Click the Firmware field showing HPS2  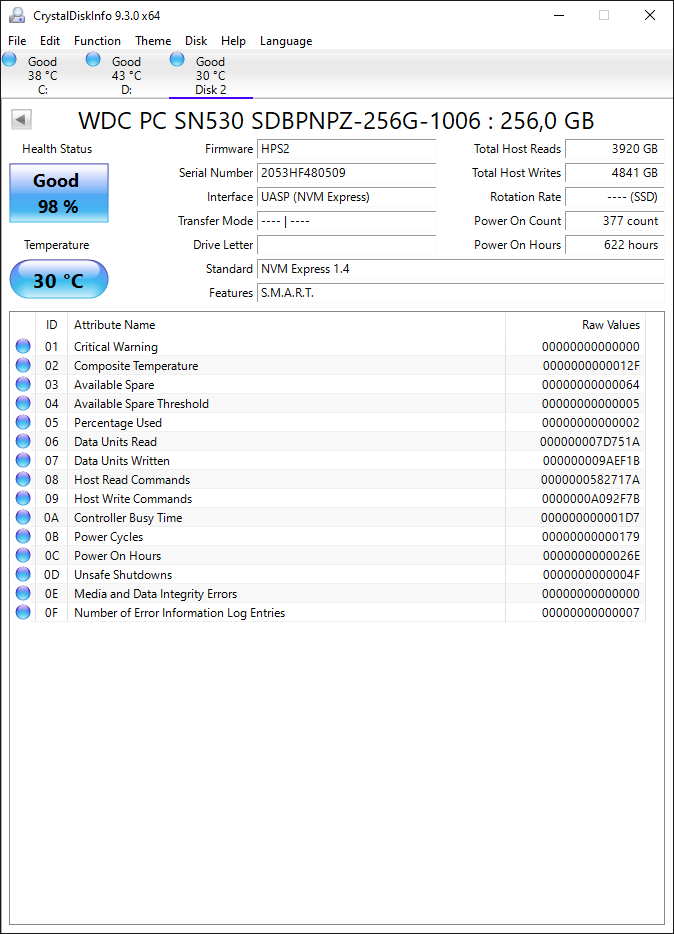[x=347, y=149]
